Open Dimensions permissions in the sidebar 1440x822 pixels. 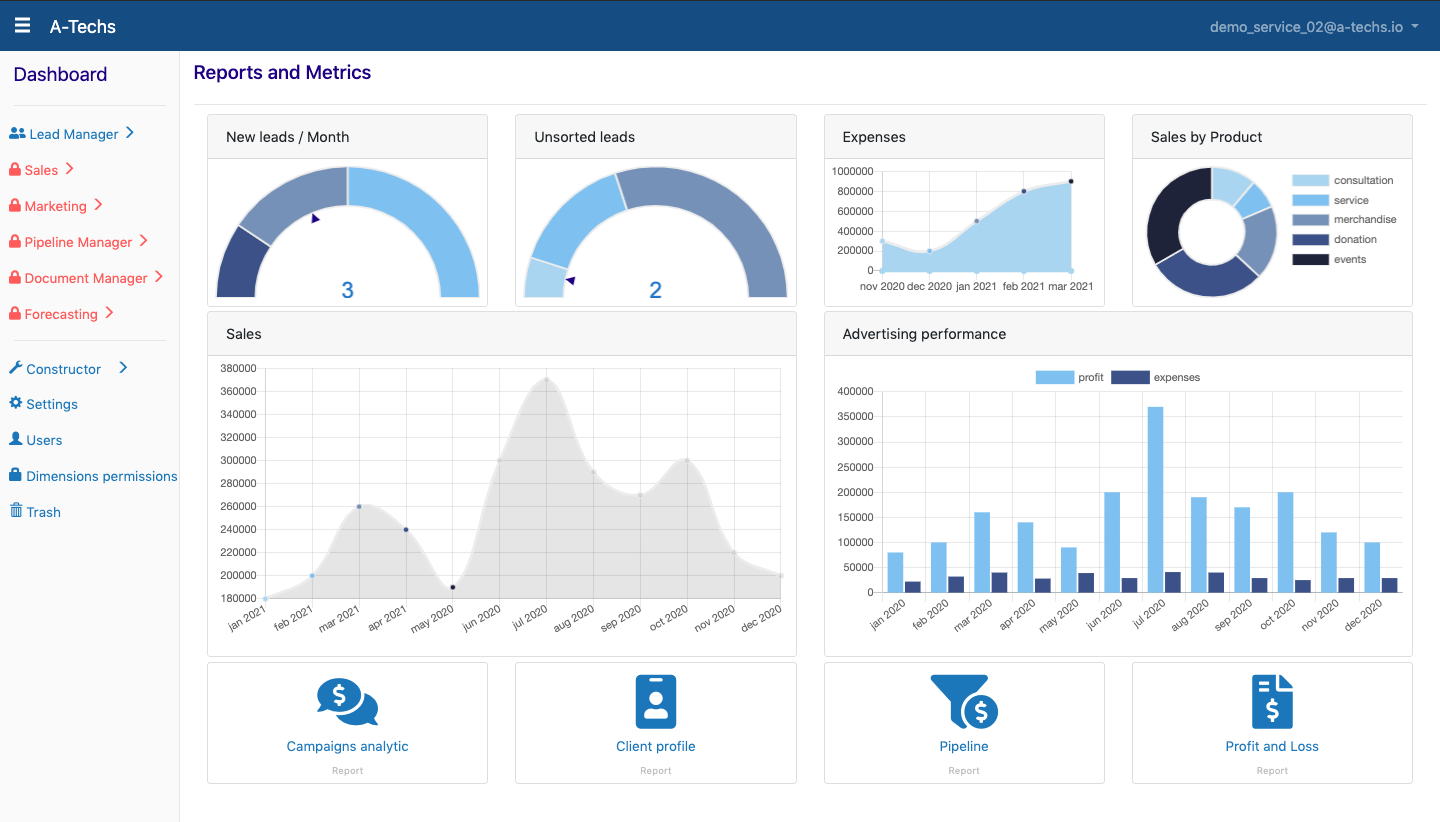click(101, 476)
